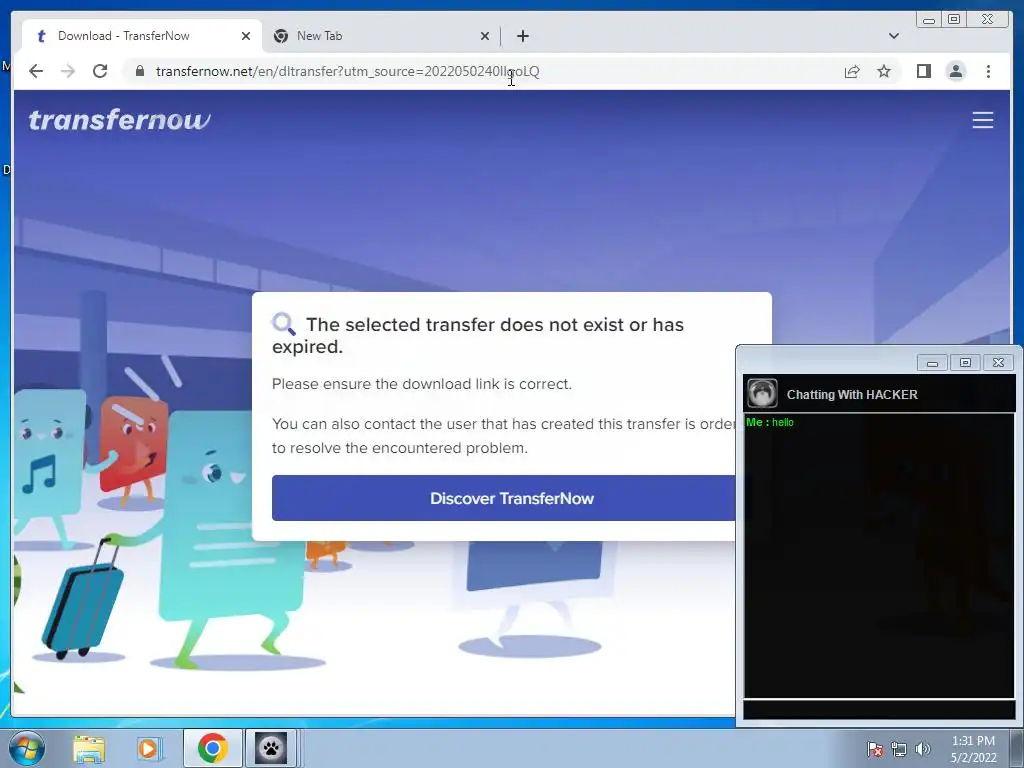
Task: Close the New Tab tab
Action: (485, 36)
